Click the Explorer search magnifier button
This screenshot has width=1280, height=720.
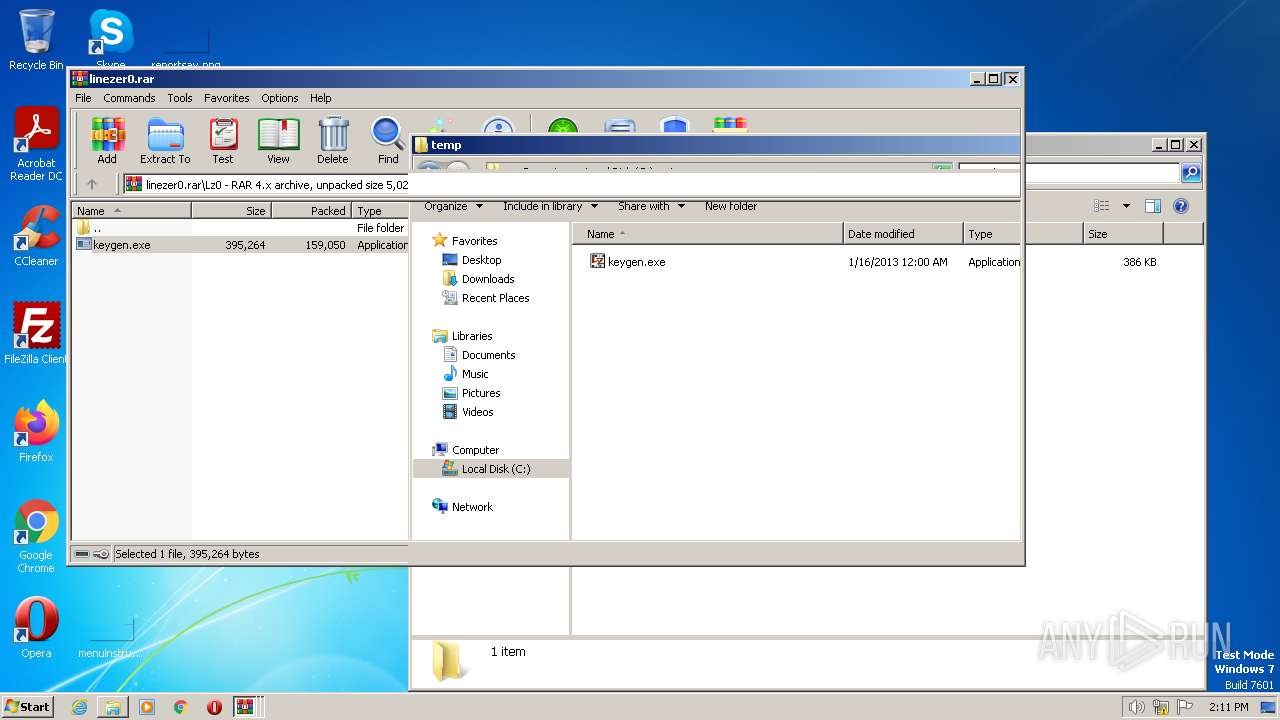coord(1191,173)
